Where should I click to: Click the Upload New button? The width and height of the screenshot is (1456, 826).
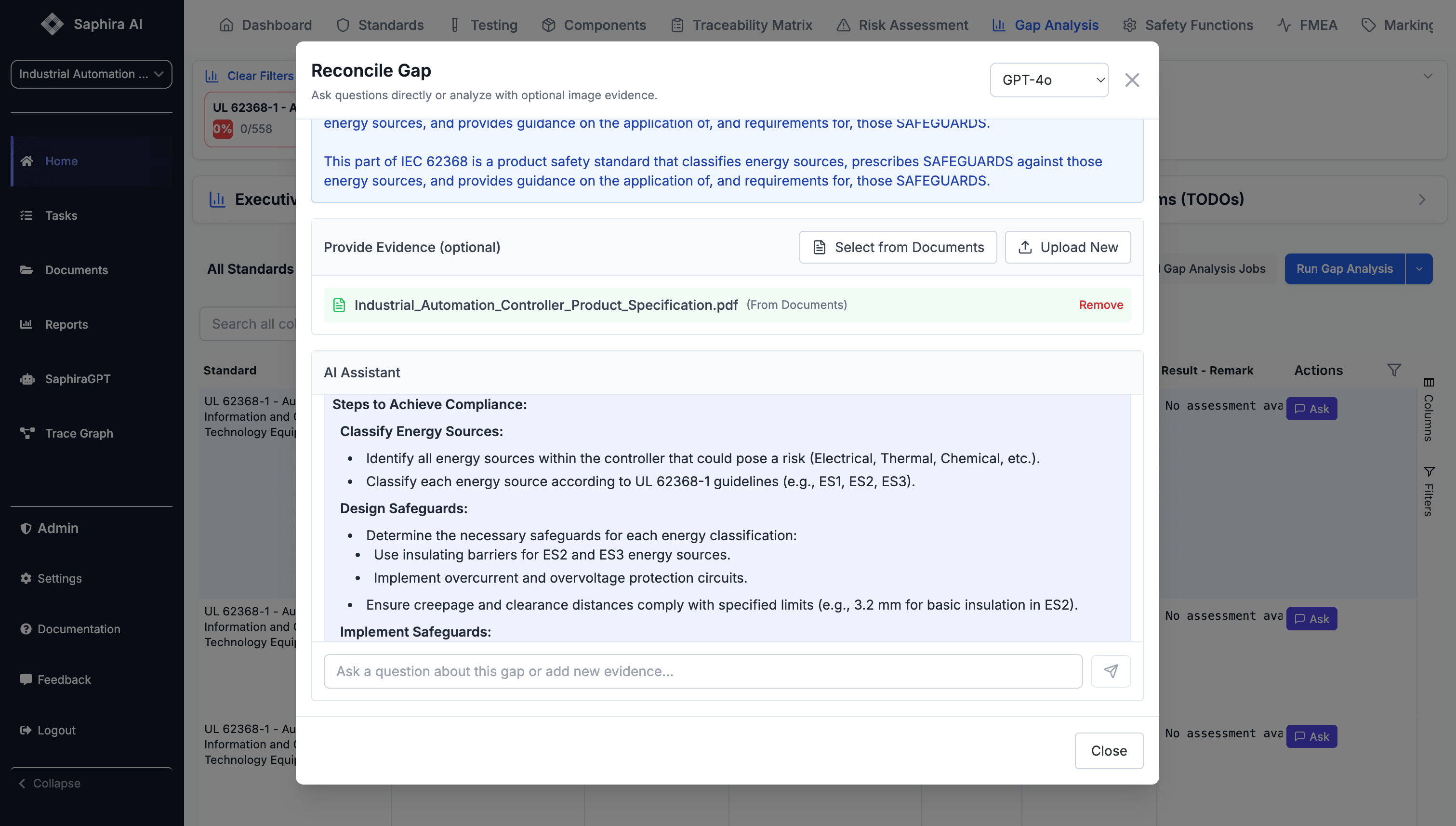1068,247
